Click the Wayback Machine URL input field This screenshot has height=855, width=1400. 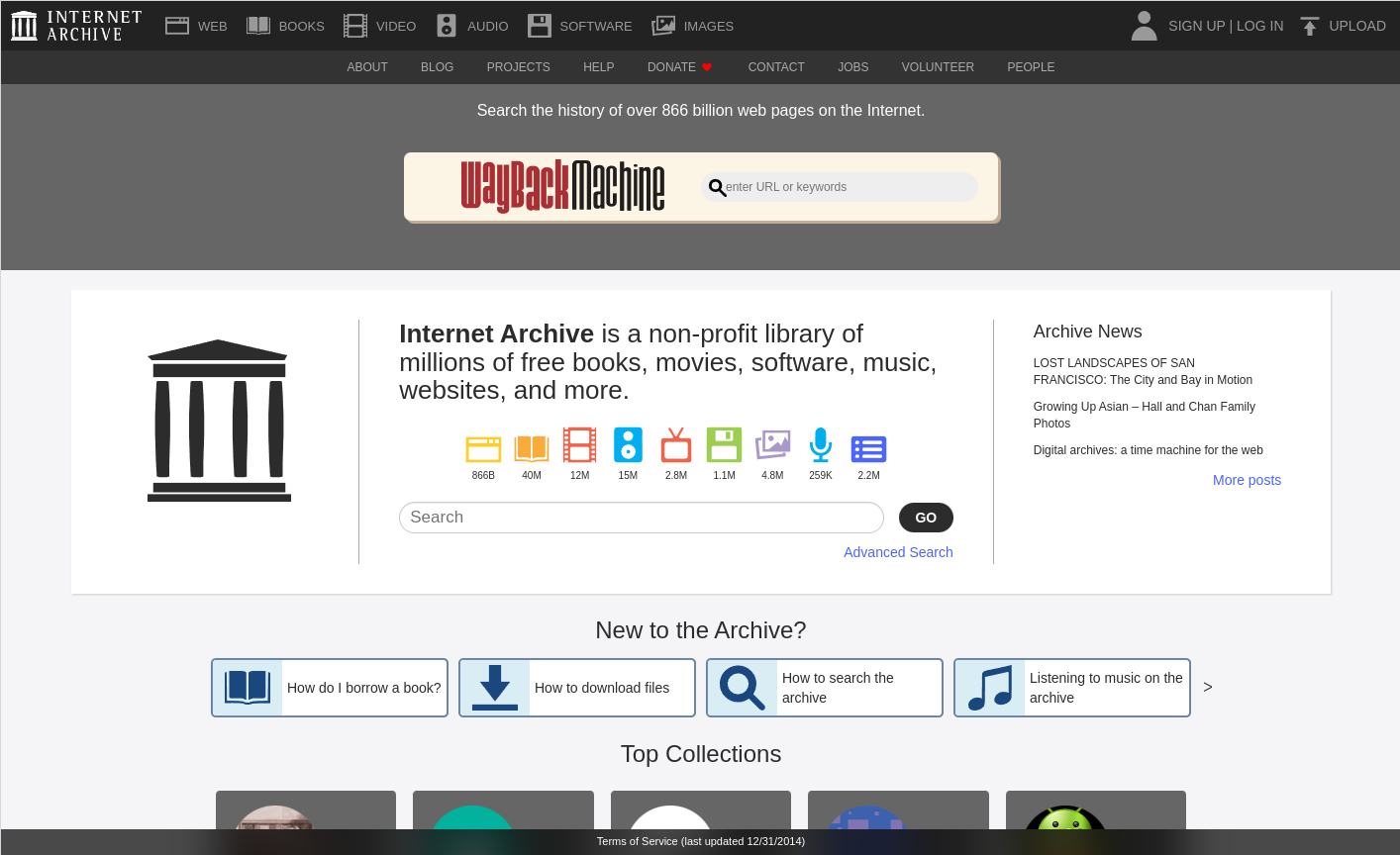click(x=847, y=187)
